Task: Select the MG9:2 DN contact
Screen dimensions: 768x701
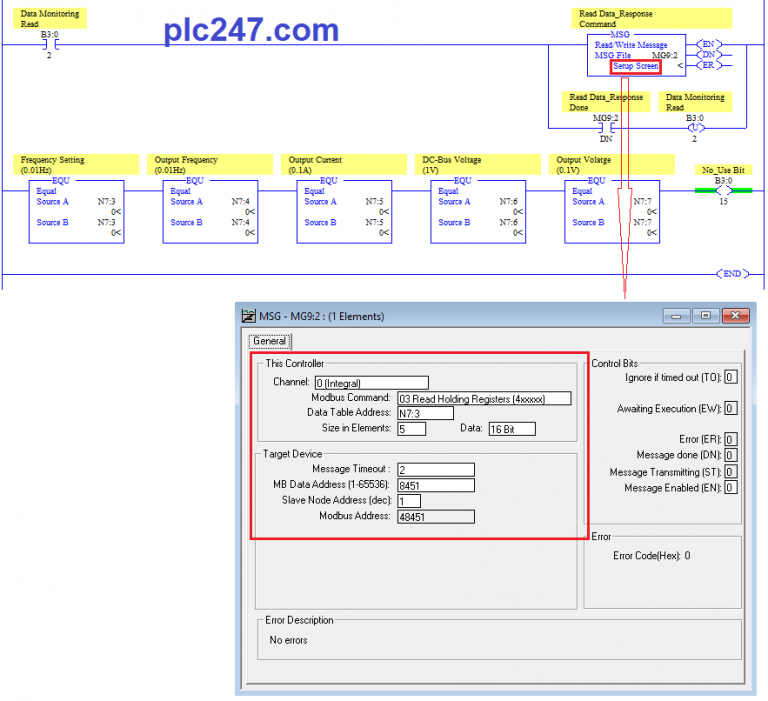Action: coord(606,128)
